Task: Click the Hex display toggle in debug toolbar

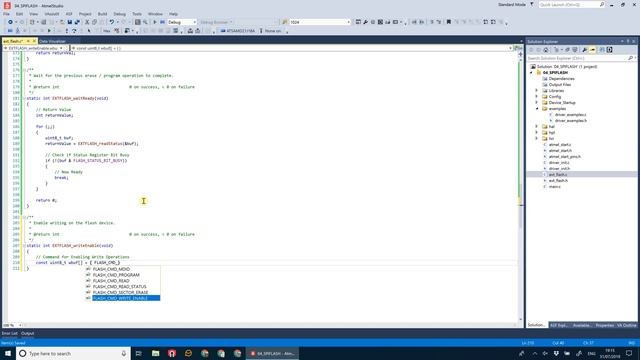Action: (107, 31)
